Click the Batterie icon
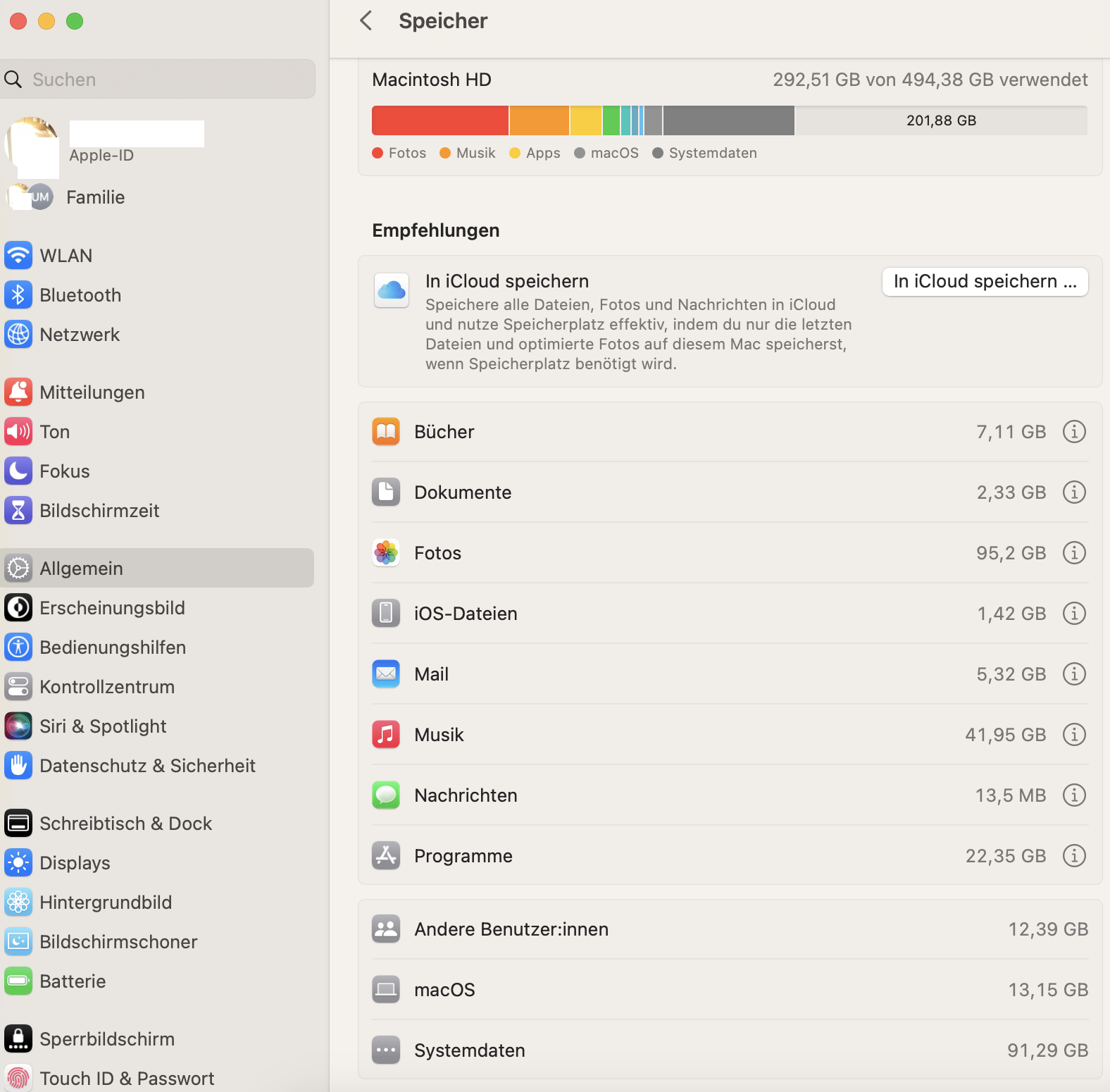This screenshot has width=1110, height=1092. [x=18, y=981]
